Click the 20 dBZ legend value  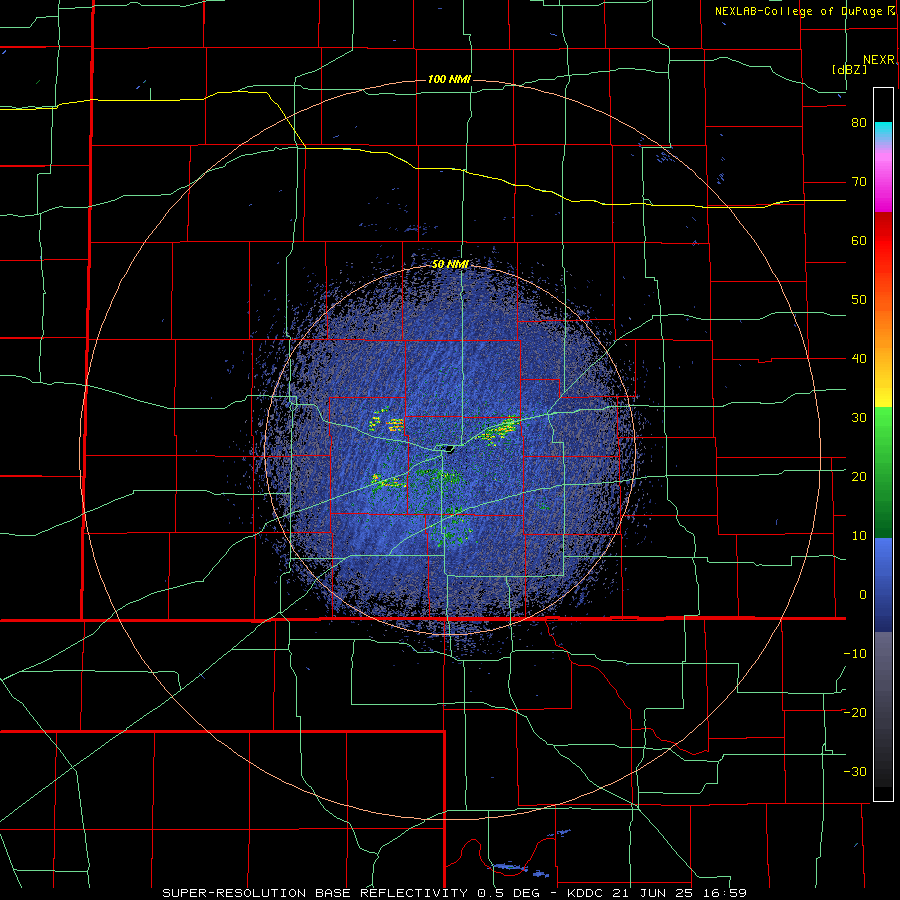[859, 477]
